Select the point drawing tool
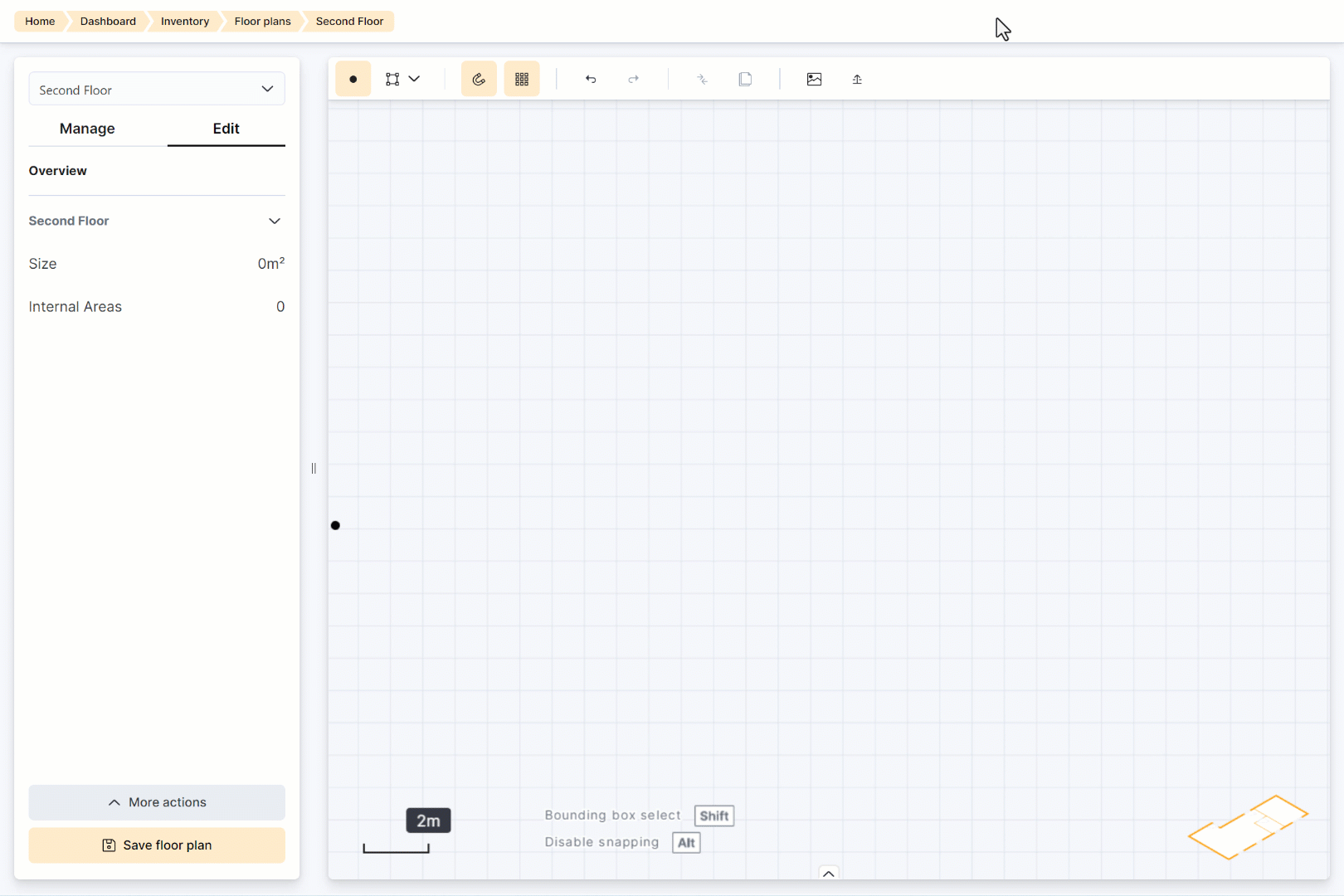The image size is (1344, 896). pos(353,79)
